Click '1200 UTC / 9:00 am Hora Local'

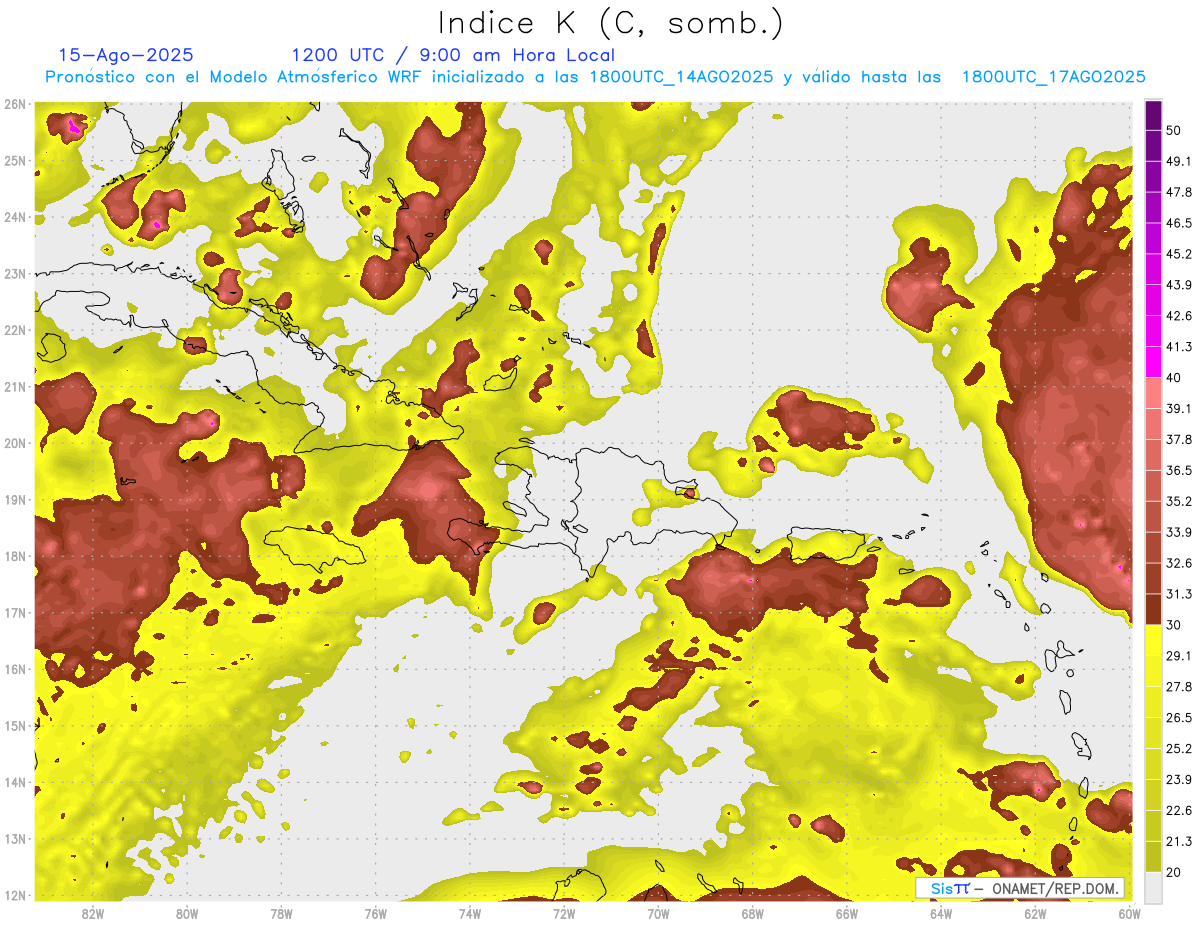click(x=453, y=55)
